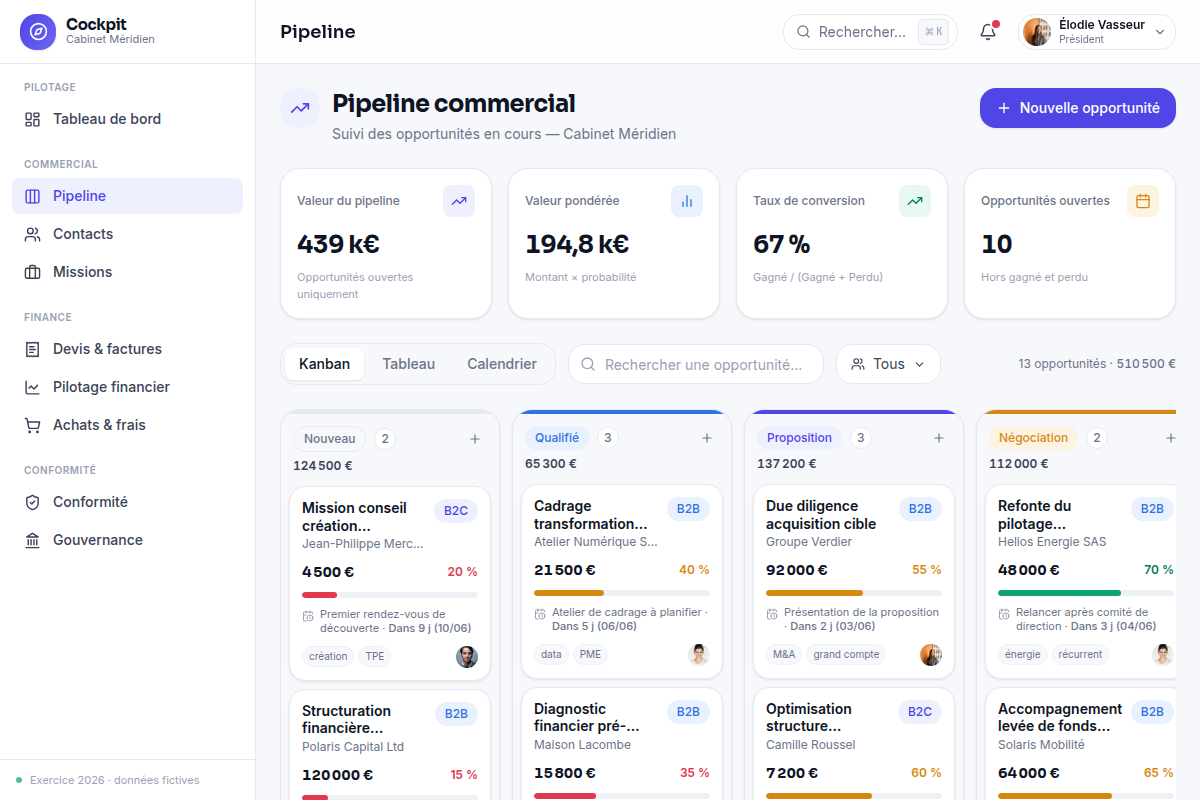Screen dimensions: 1200x800
Task: Click the Nouveau column label
Action: 330,438
